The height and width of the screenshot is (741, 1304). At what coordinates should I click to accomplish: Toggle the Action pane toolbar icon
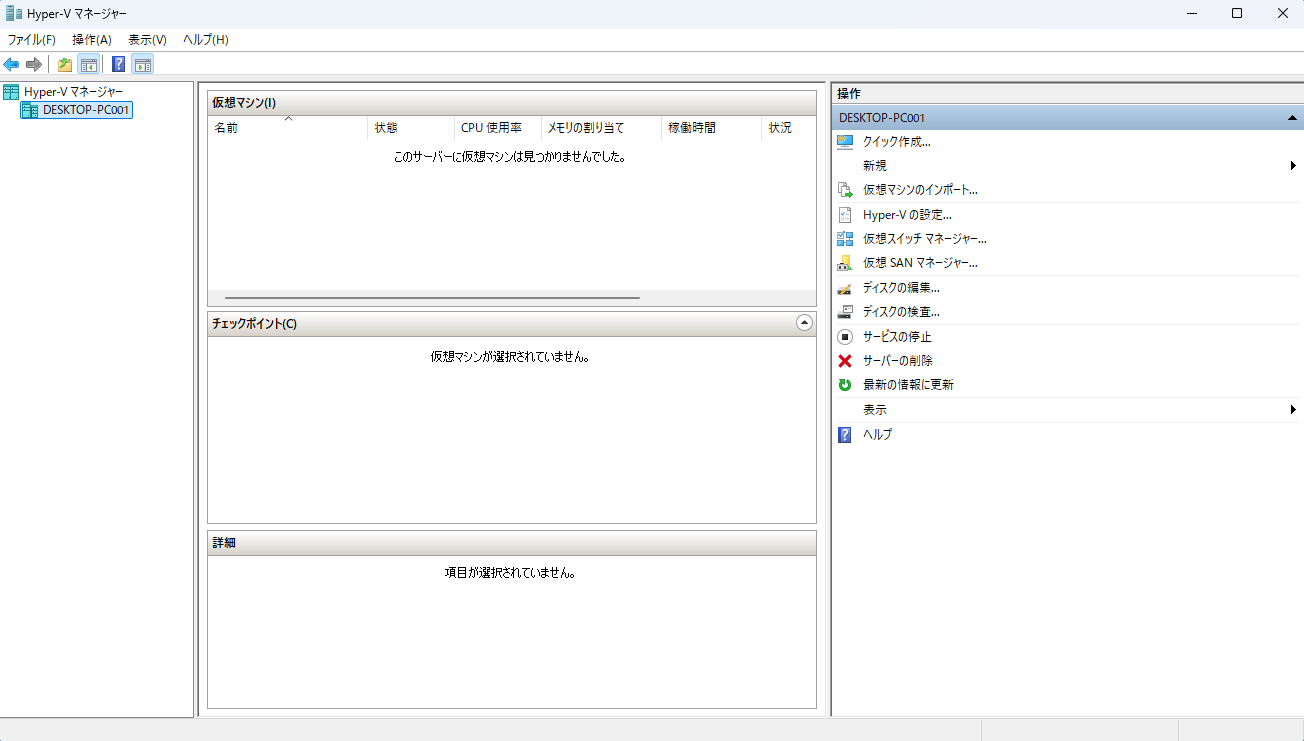(143, 65)
